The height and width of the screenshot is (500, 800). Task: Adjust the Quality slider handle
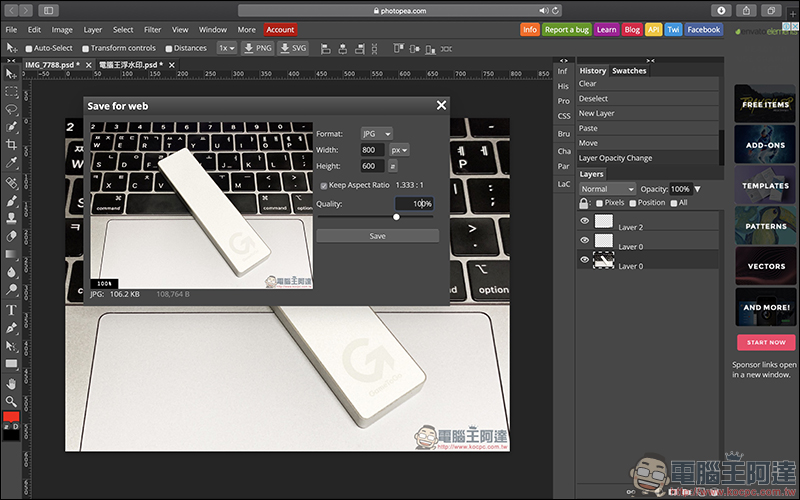(396, 217)
